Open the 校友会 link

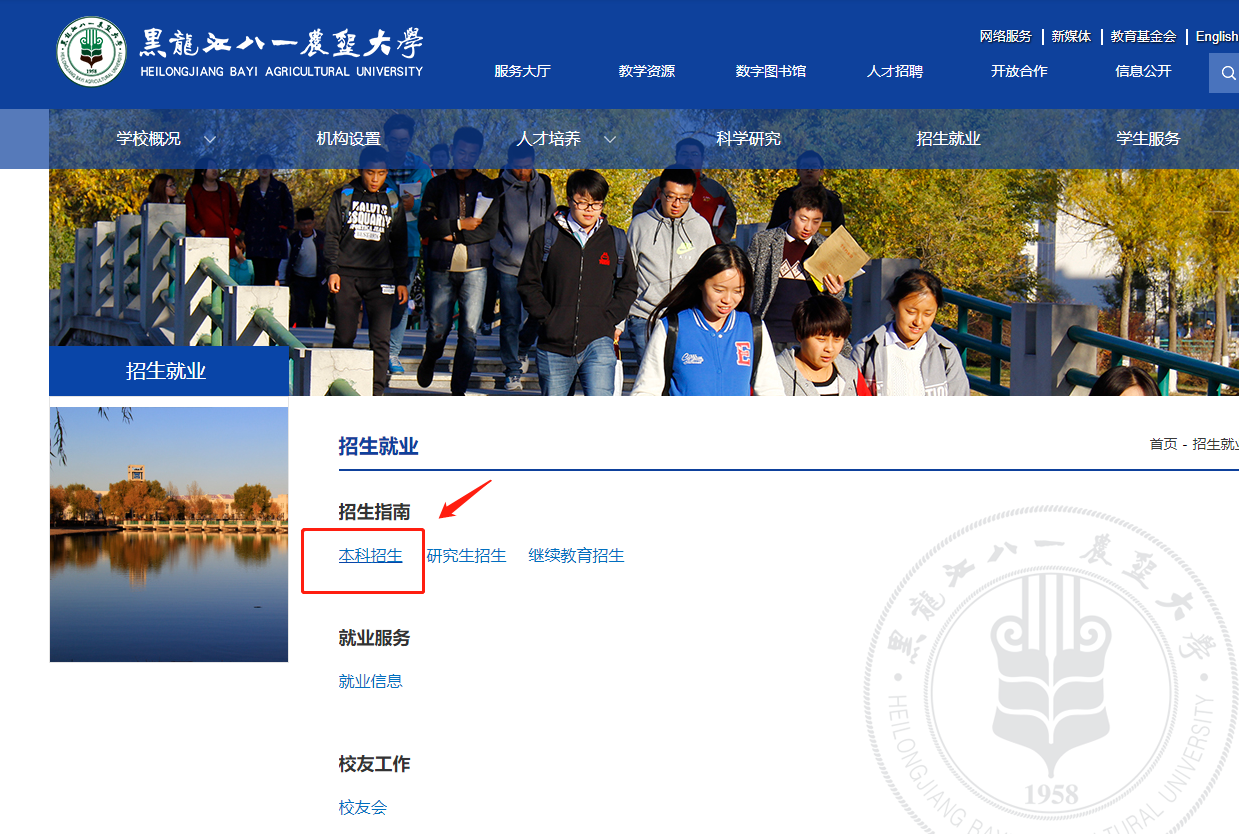click(363, 807)
